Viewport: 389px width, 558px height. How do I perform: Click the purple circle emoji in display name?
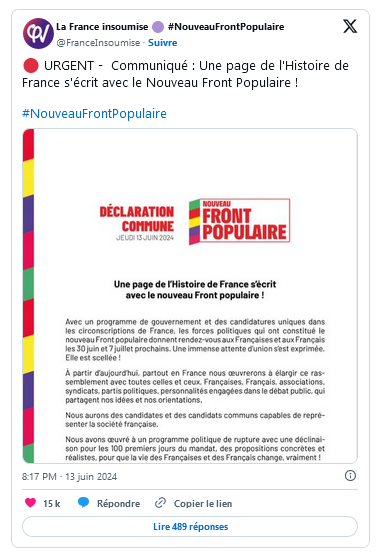pyautogui.click(x=158, y=27)
